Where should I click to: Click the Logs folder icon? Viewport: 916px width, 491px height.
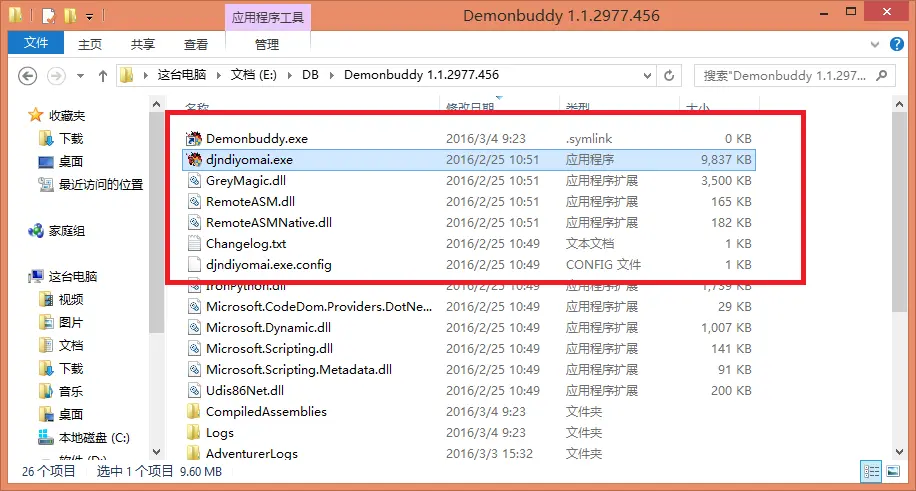tap(195, 432)
